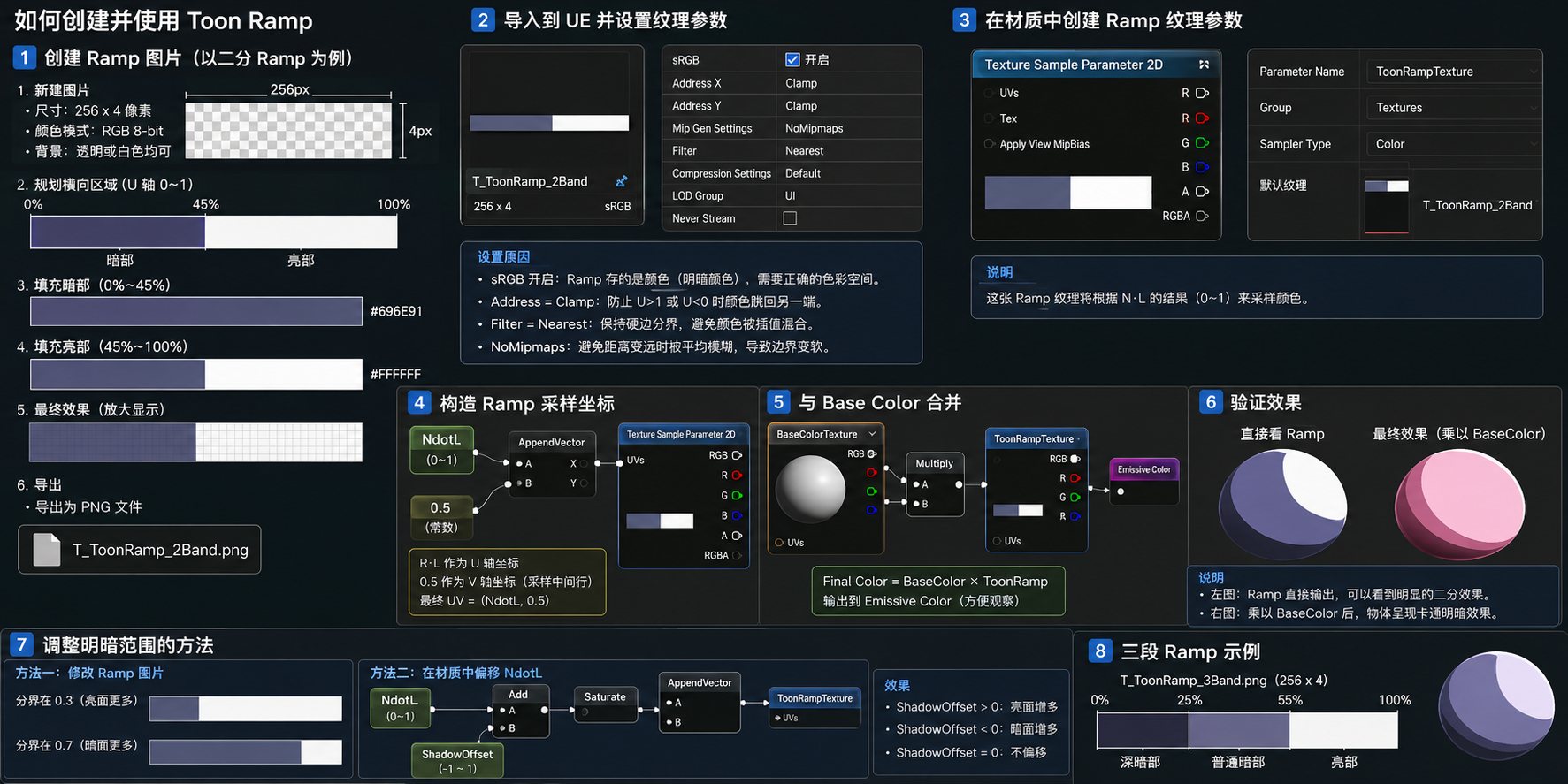The height and width of the screenshot is (784, 1568).
Task: Click the dark ramp fill bar labeled #696E91
Action: point(196,311)
